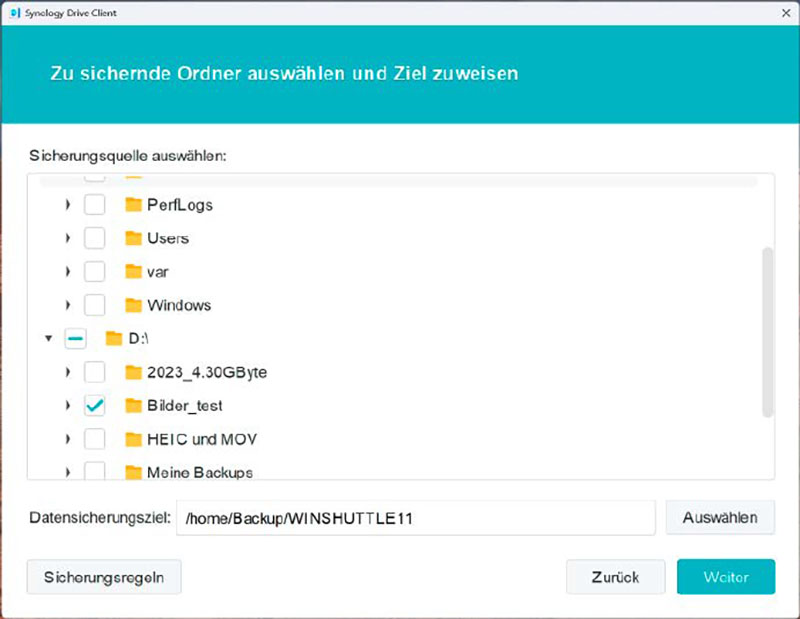Uncheck the Bilder_test checkbox
800x619 pixels.
tap(94, 406)
